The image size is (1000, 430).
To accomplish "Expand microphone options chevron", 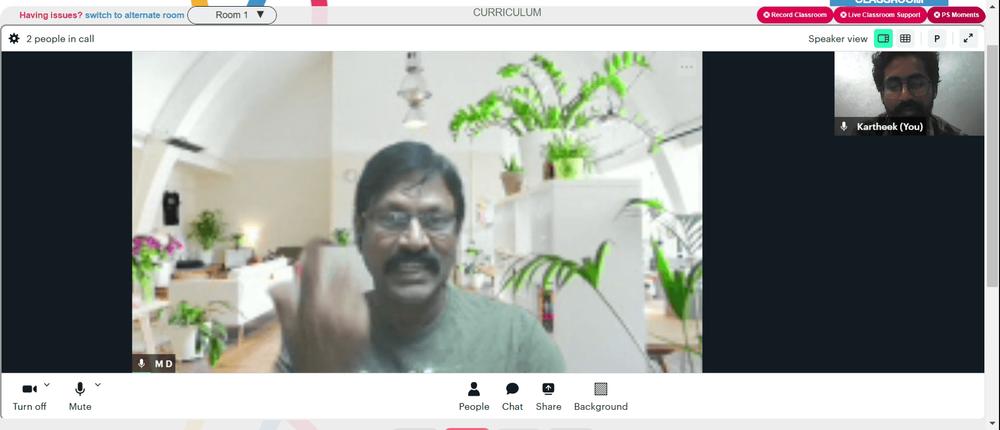I will (98, 385).
